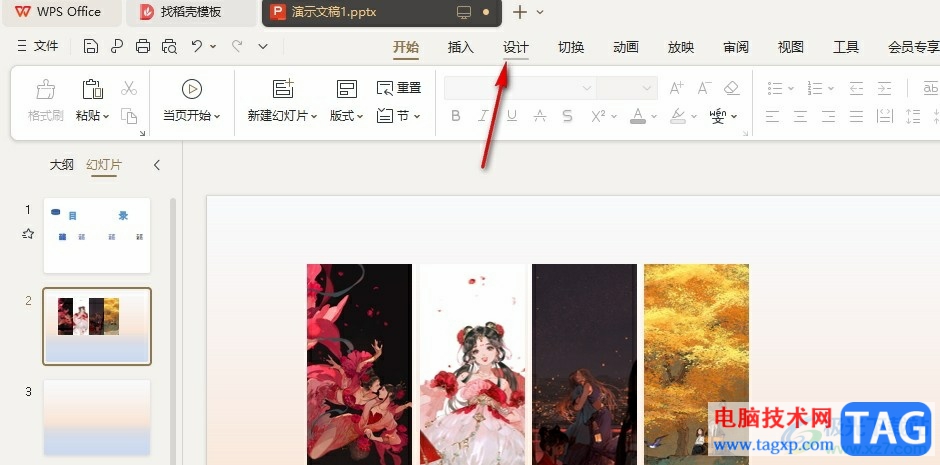Screen dimensions: 940x465
Task: Click the superscript X² icon
Action: click(598, 116)
